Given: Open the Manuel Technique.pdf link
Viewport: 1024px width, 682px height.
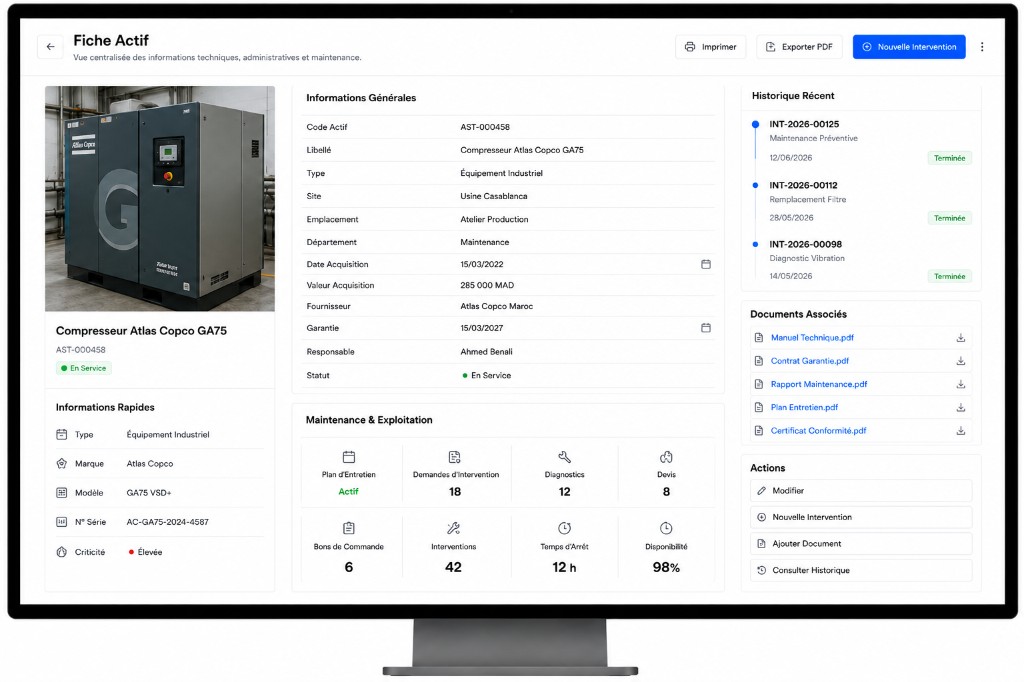Looking at the screenshot, I should (812, 338).
